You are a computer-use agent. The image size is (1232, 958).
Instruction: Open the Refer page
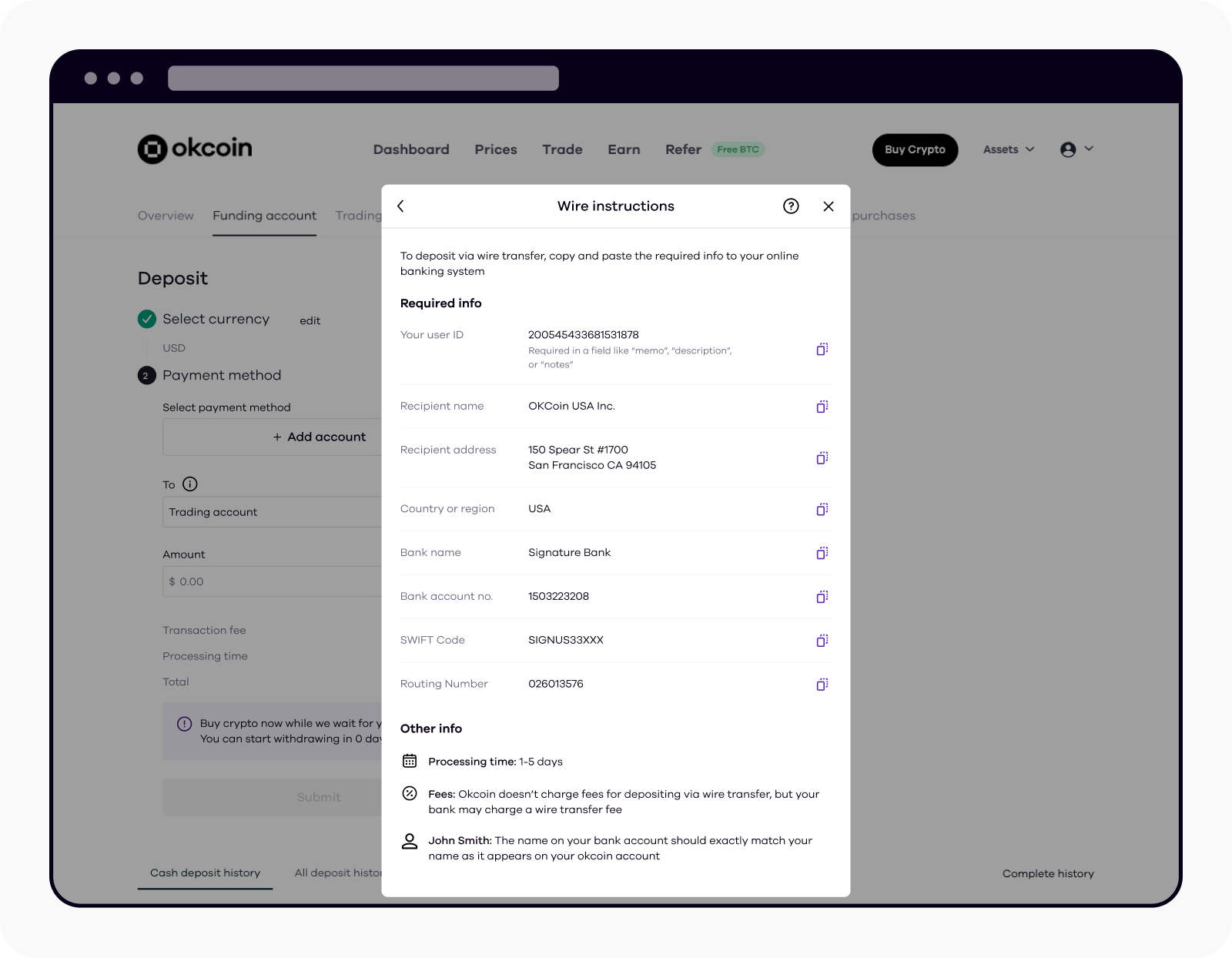[x=683, y=149]
